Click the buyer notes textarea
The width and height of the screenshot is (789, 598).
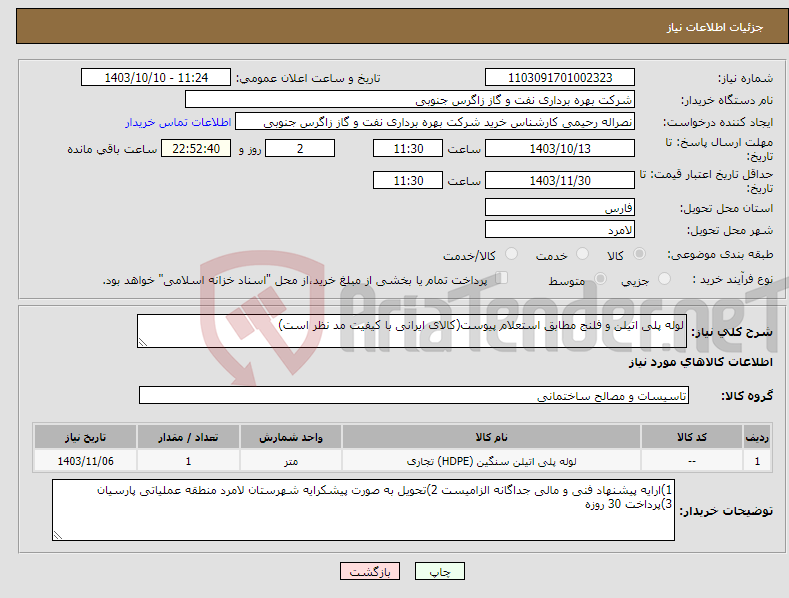[x=363, y=510]
